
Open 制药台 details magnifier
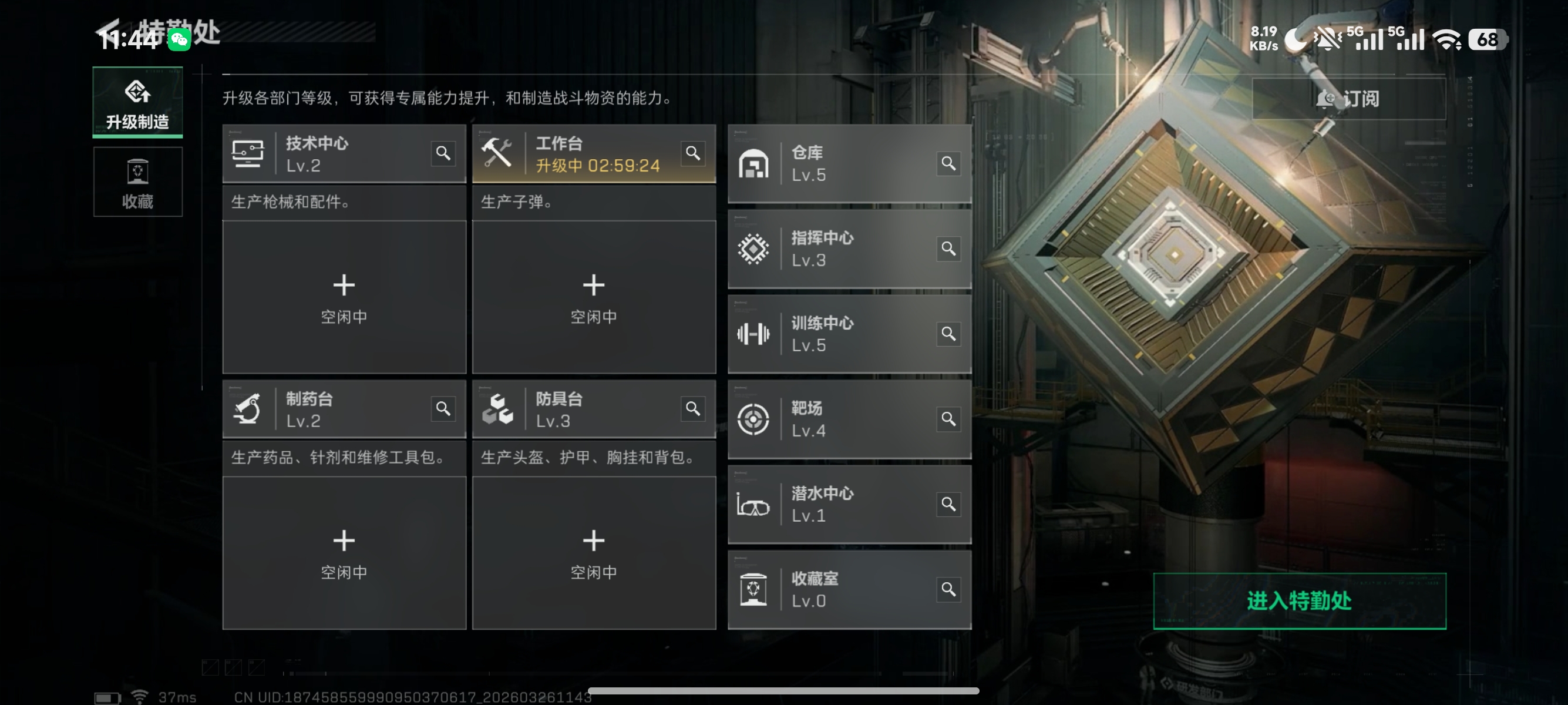(443, 408)
